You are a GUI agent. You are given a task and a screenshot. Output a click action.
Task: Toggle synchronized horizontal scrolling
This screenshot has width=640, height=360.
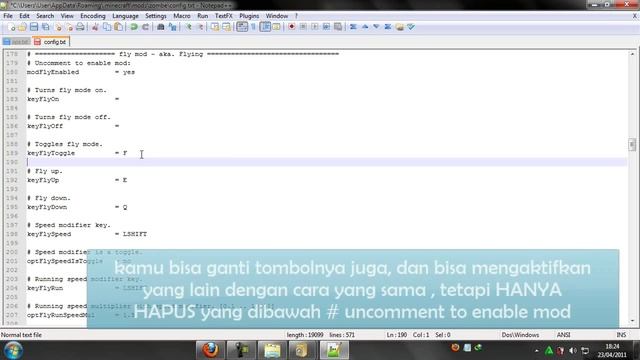(x=226, y=27)
